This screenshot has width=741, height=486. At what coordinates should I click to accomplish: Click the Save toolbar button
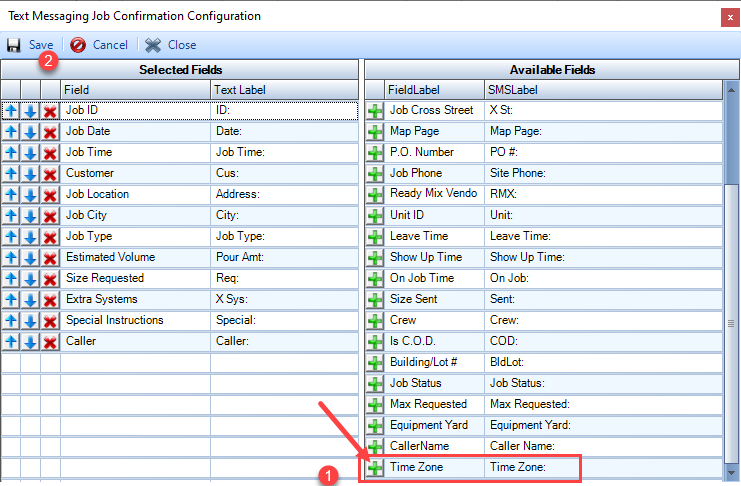30,45
